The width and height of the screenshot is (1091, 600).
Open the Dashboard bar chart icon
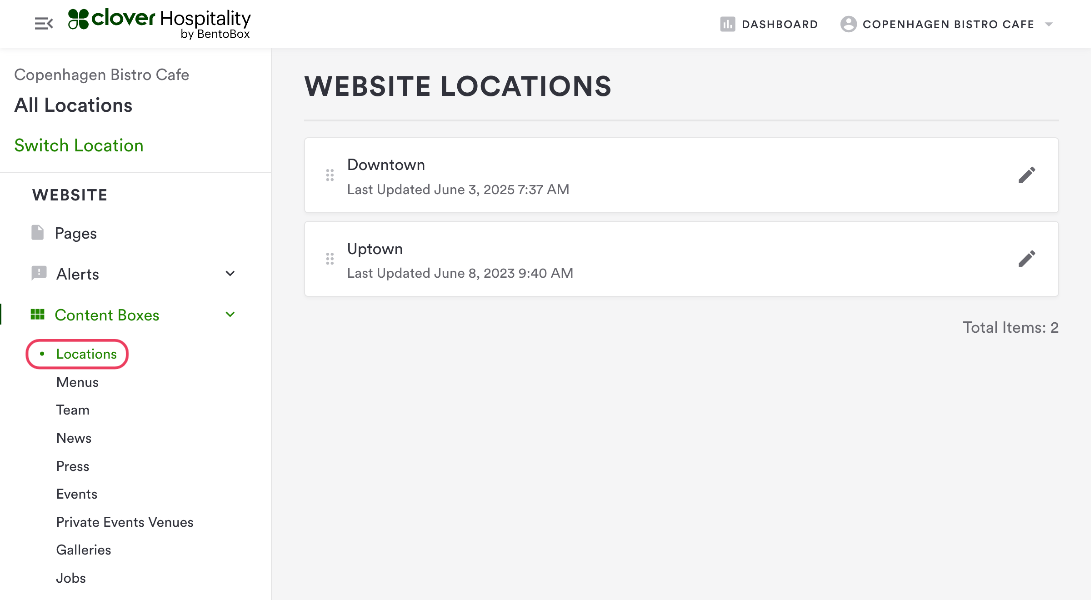tap(727, 24)
